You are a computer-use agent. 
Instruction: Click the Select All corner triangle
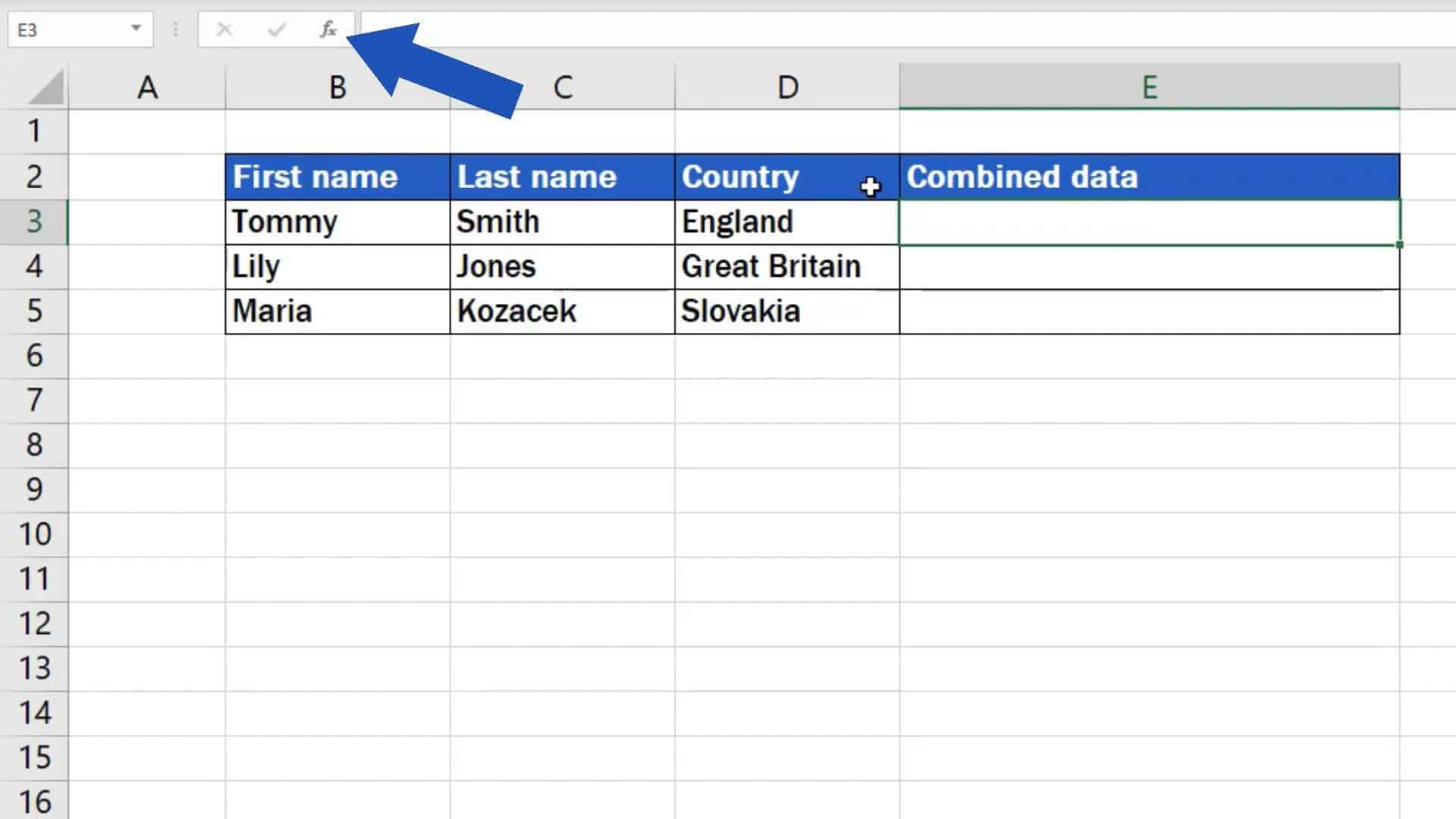point(45,87)
